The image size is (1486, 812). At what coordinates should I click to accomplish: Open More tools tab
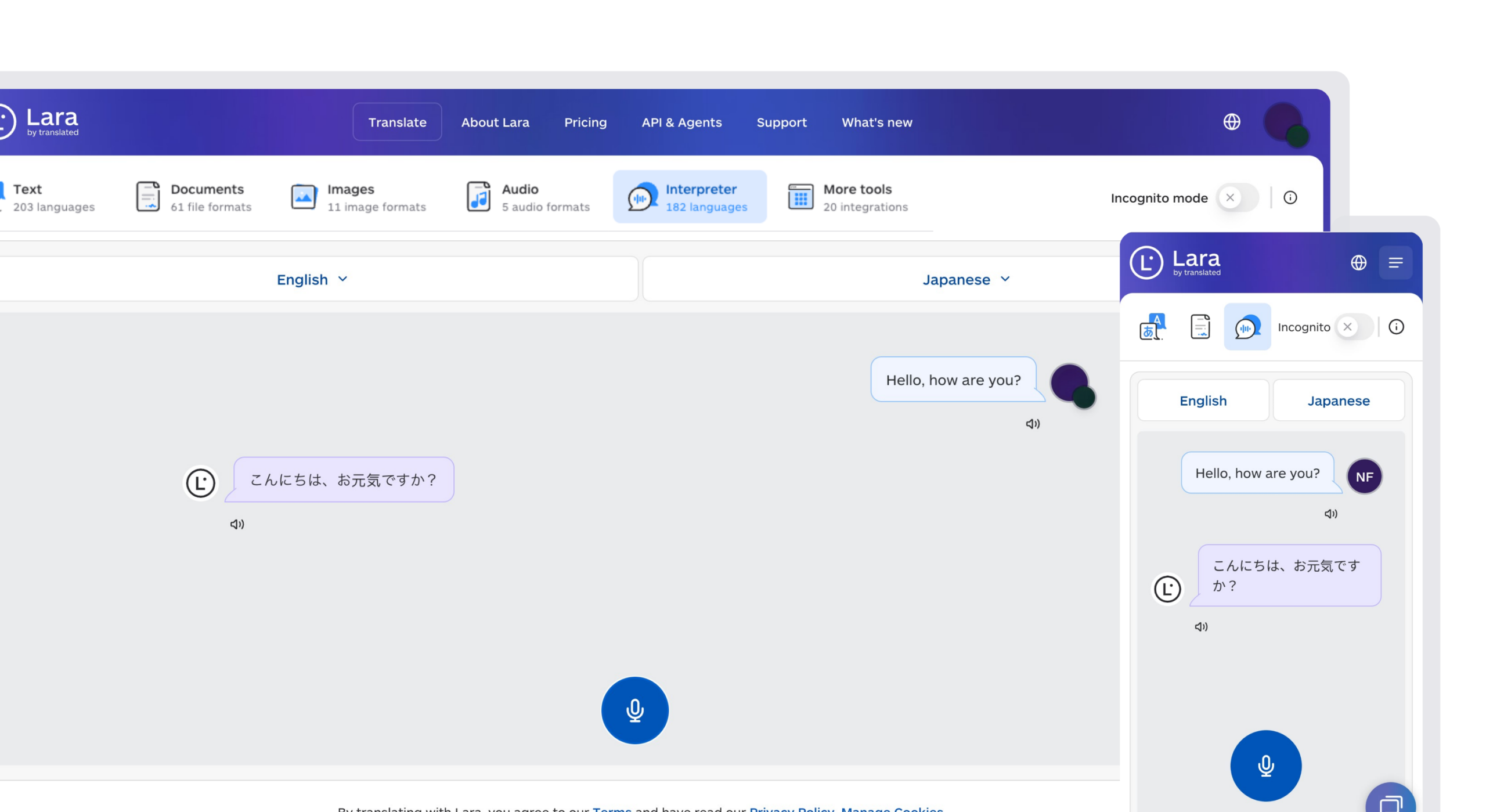(x=847, y=197)
